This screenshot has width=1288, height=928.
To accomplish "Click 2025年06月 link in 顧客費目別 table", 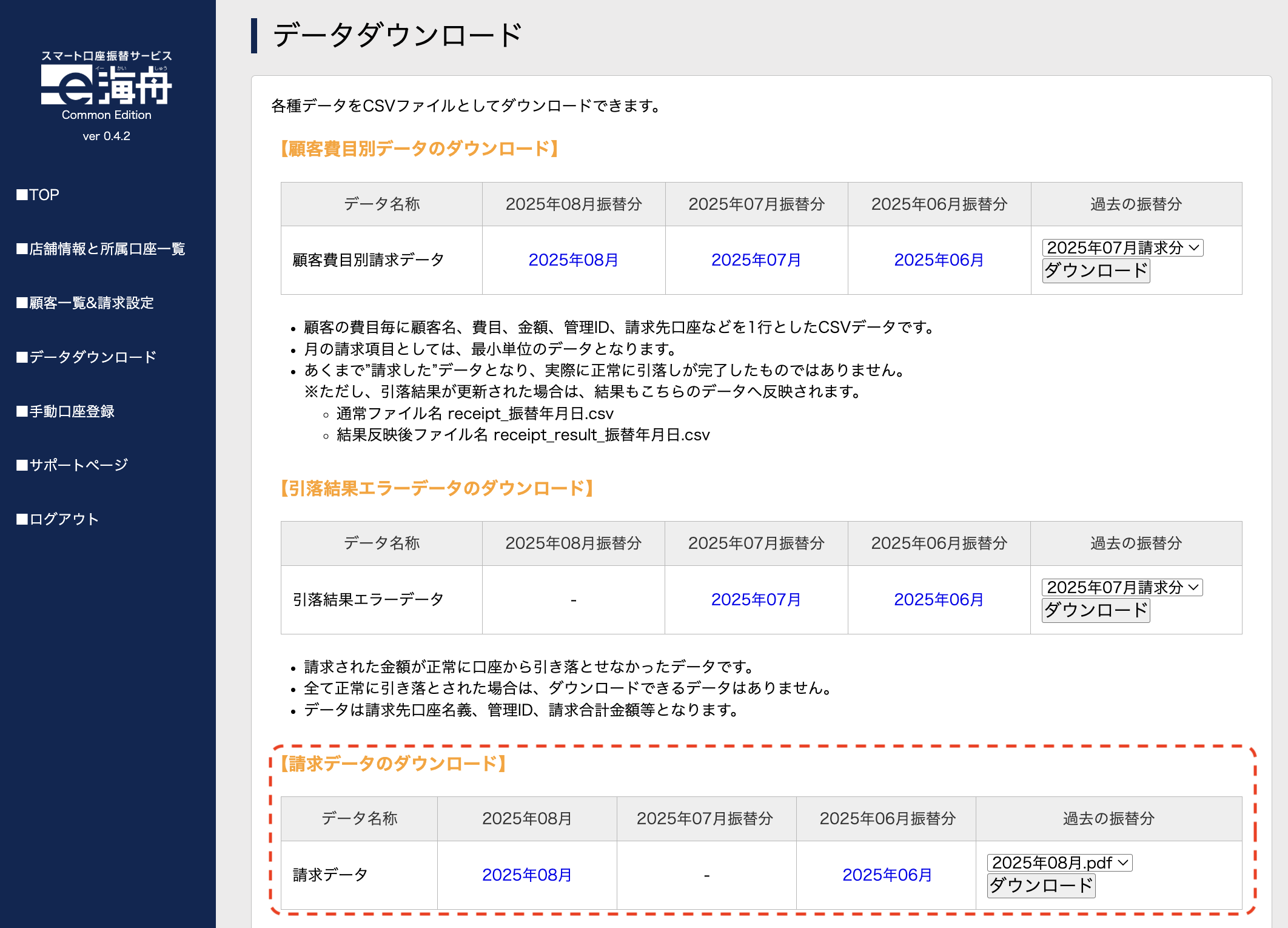I will (939, 260).
